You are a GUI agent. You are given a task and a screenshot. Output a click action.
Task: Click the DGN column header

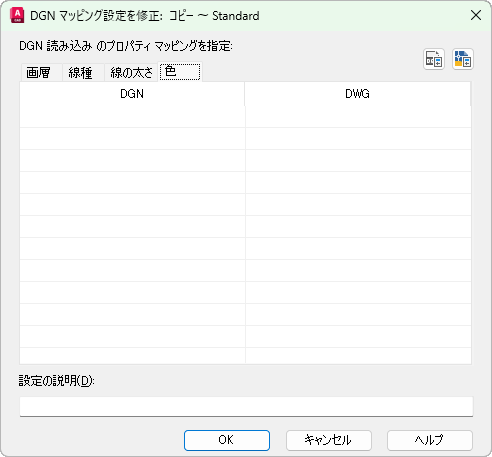132,94
